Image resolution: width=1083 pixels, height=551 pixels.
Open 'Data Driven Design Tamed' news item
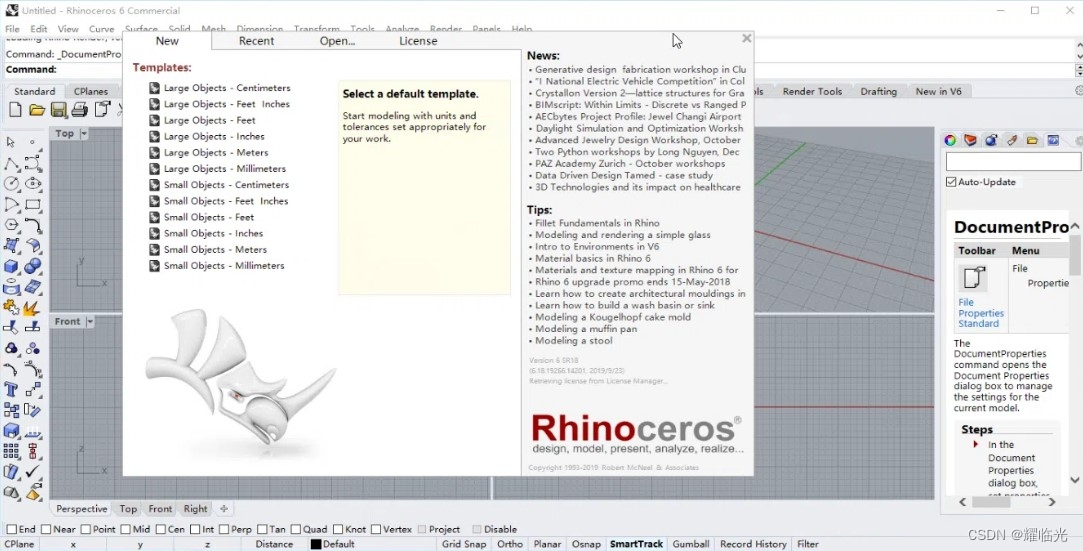click(624, 175)
